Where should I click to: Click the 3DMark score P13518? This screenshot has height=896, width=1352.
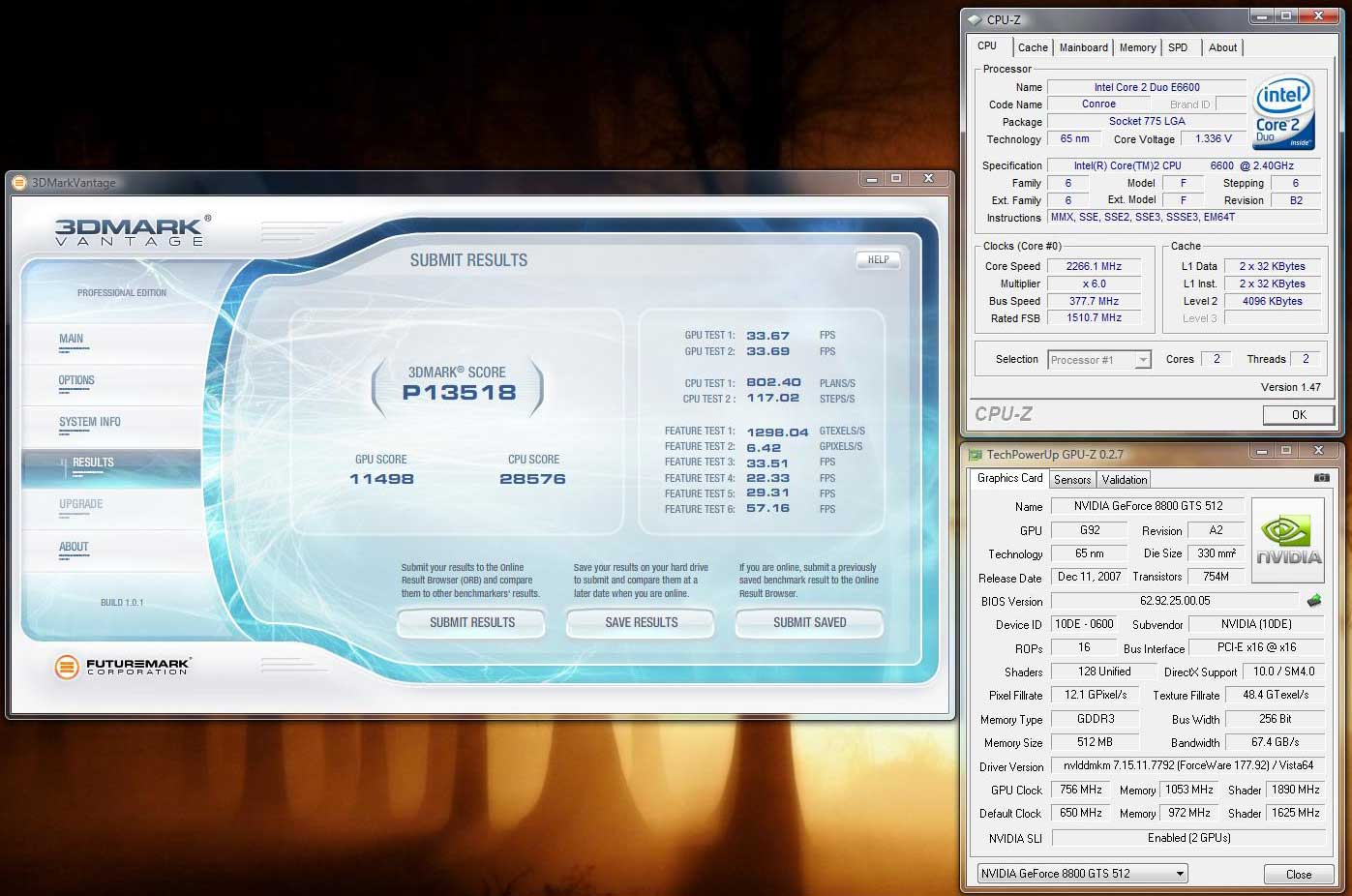(459, 392)
